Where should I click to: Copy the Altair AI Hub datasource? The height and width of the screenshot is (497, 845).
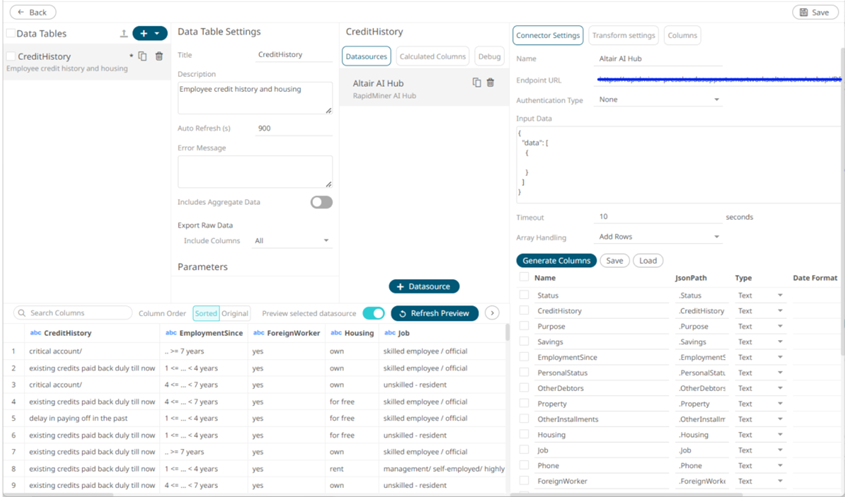pyautogui.click(x=477, y=83)
